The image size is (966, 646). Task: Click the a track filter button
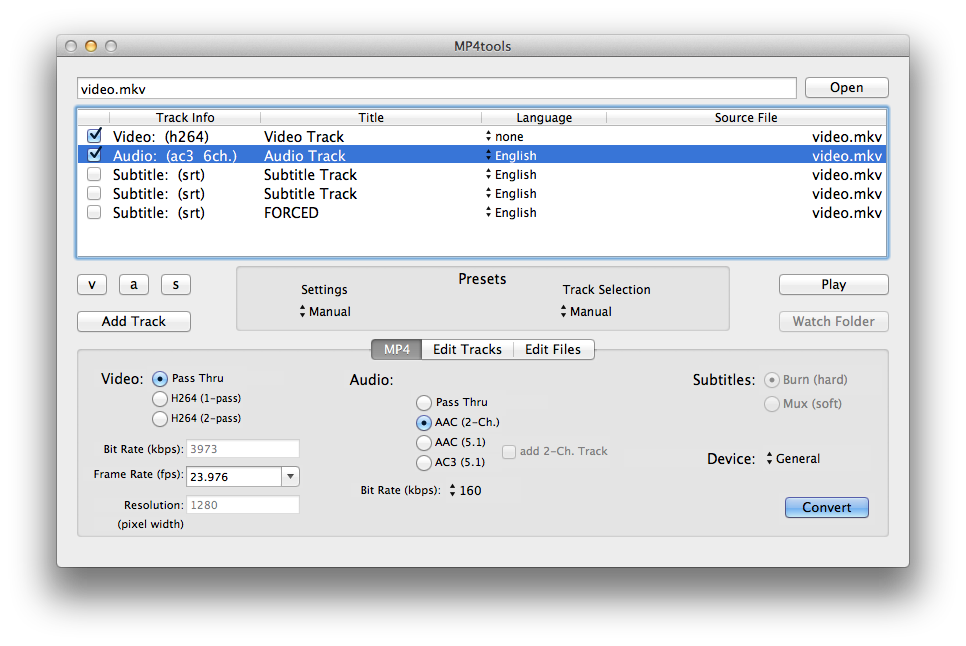pos(134,285)
